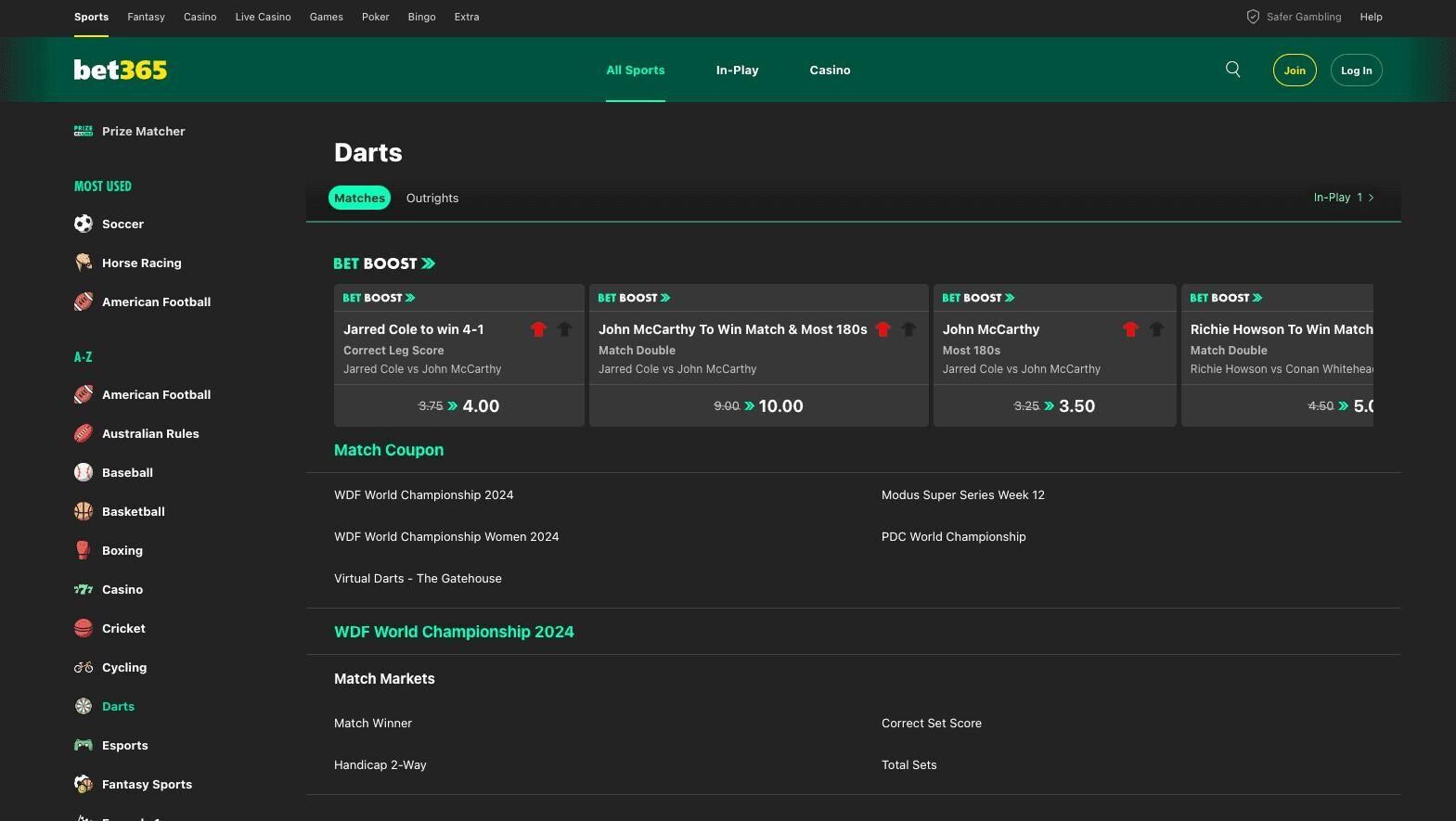Open PDC World Championship link
Viewport: 1456px width, 821px height.
[x=953, y=536]
